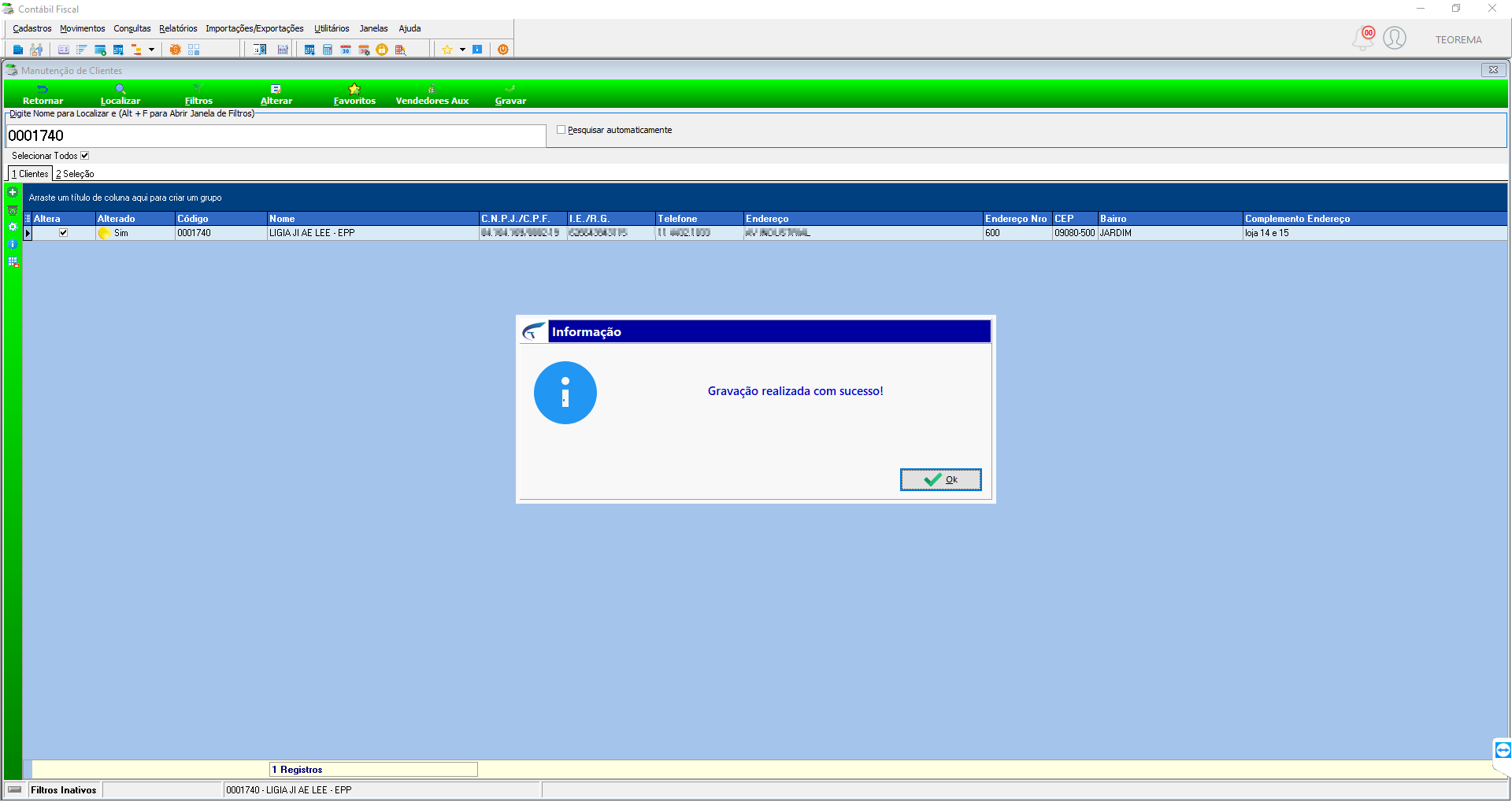
Task: Expand the dropdown arrow beside hierarchy icon
Action: point(151,50)
